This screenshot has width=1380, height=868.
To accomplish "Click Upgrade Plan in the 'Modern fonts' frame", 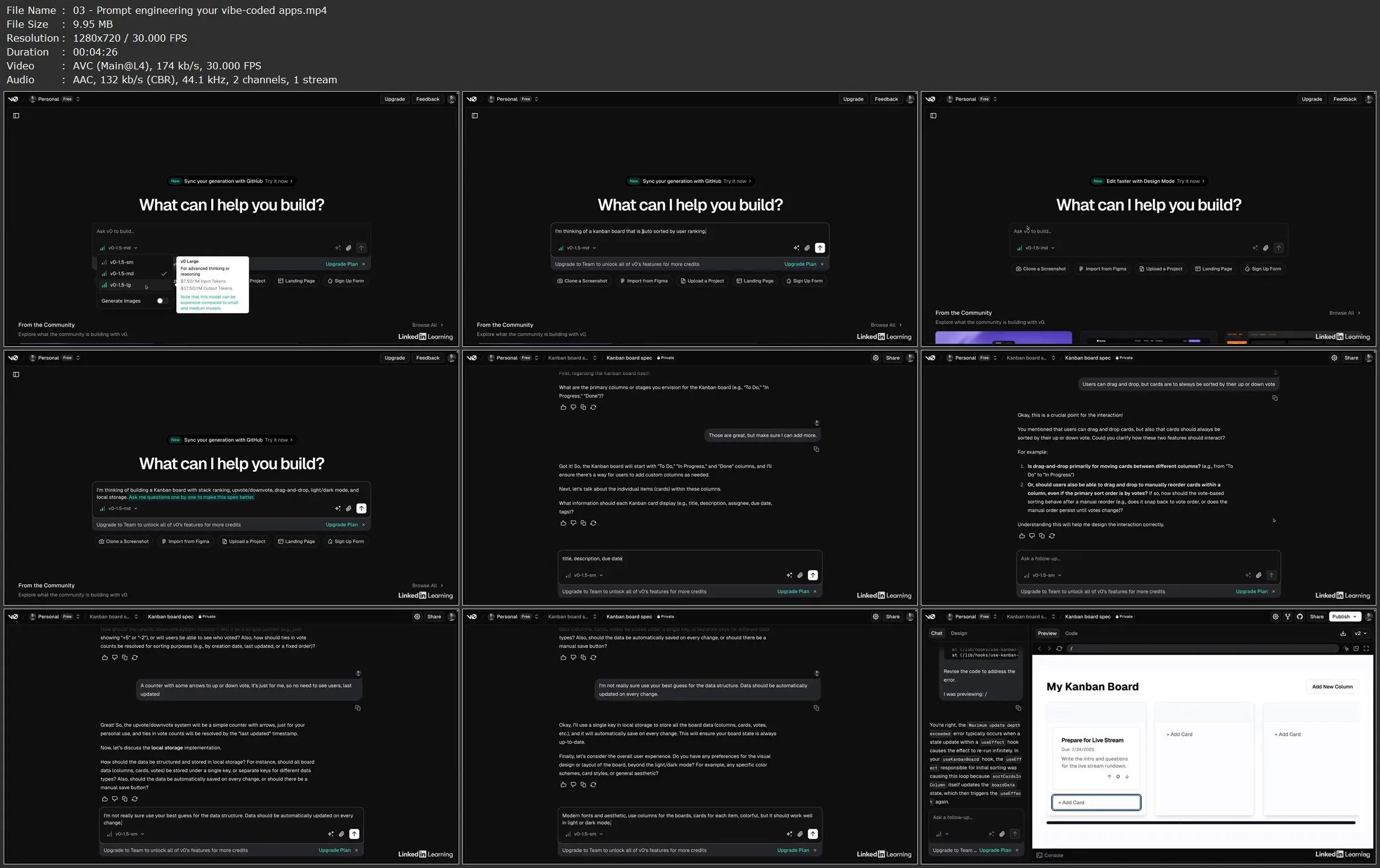I will tap(793, 851).
